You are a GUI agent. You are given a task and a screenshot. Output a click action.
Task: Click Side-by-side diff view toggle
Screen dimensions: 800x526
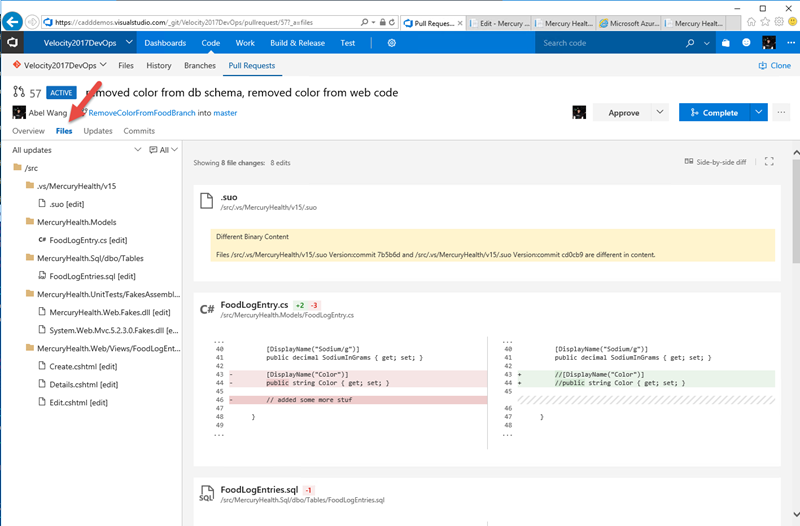click(715, 162)
